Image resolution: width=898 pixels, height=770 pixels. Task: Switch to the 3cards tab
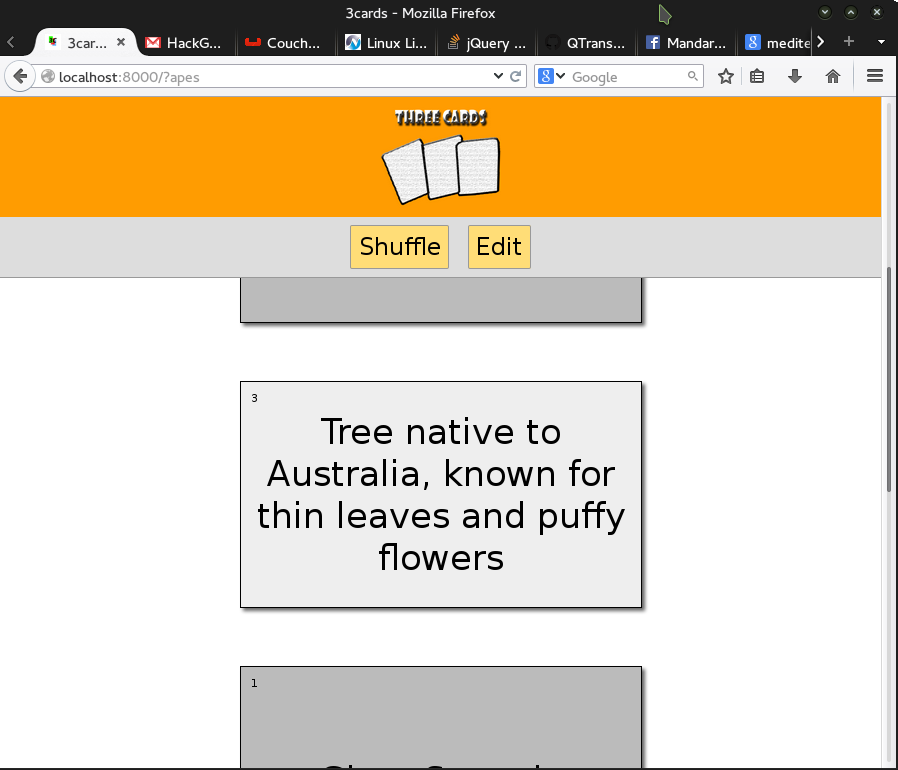pos(86,43)
